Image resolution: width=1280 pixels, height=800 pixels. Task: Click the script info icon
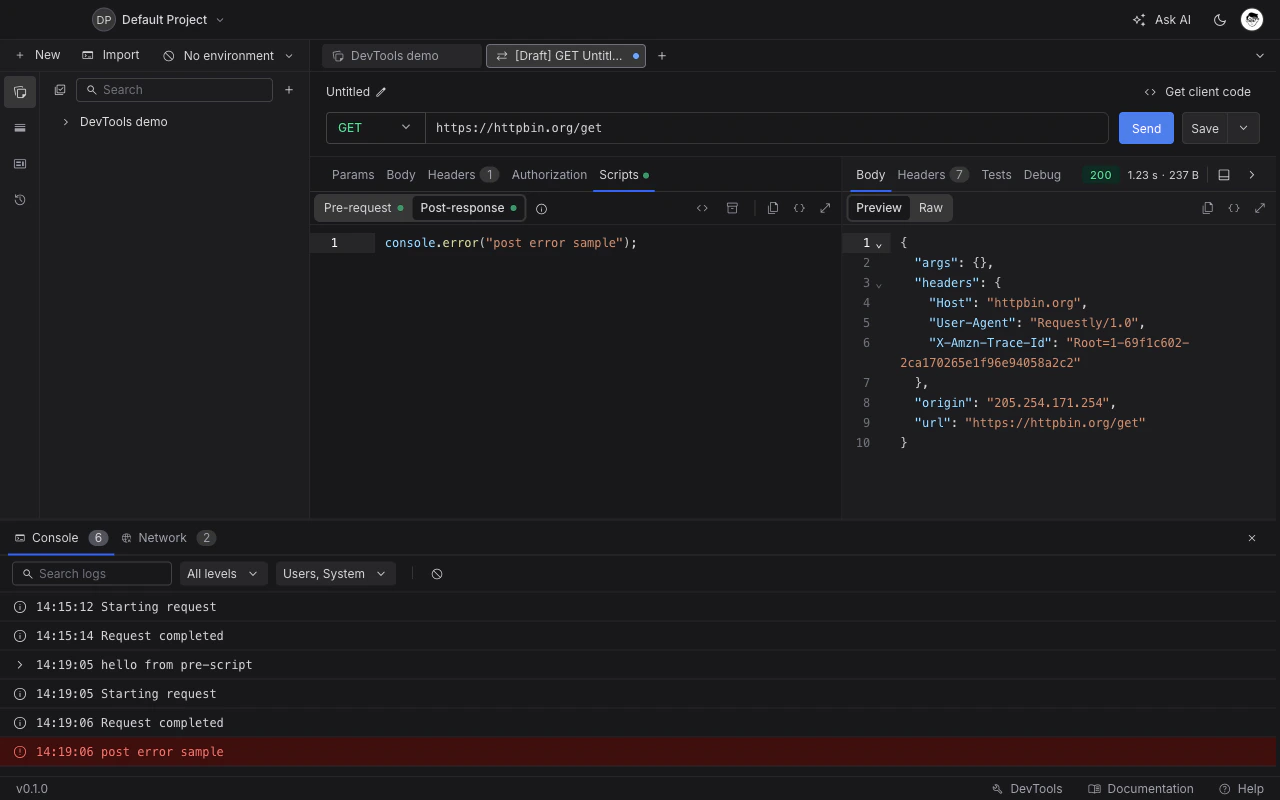click(541, 208)
